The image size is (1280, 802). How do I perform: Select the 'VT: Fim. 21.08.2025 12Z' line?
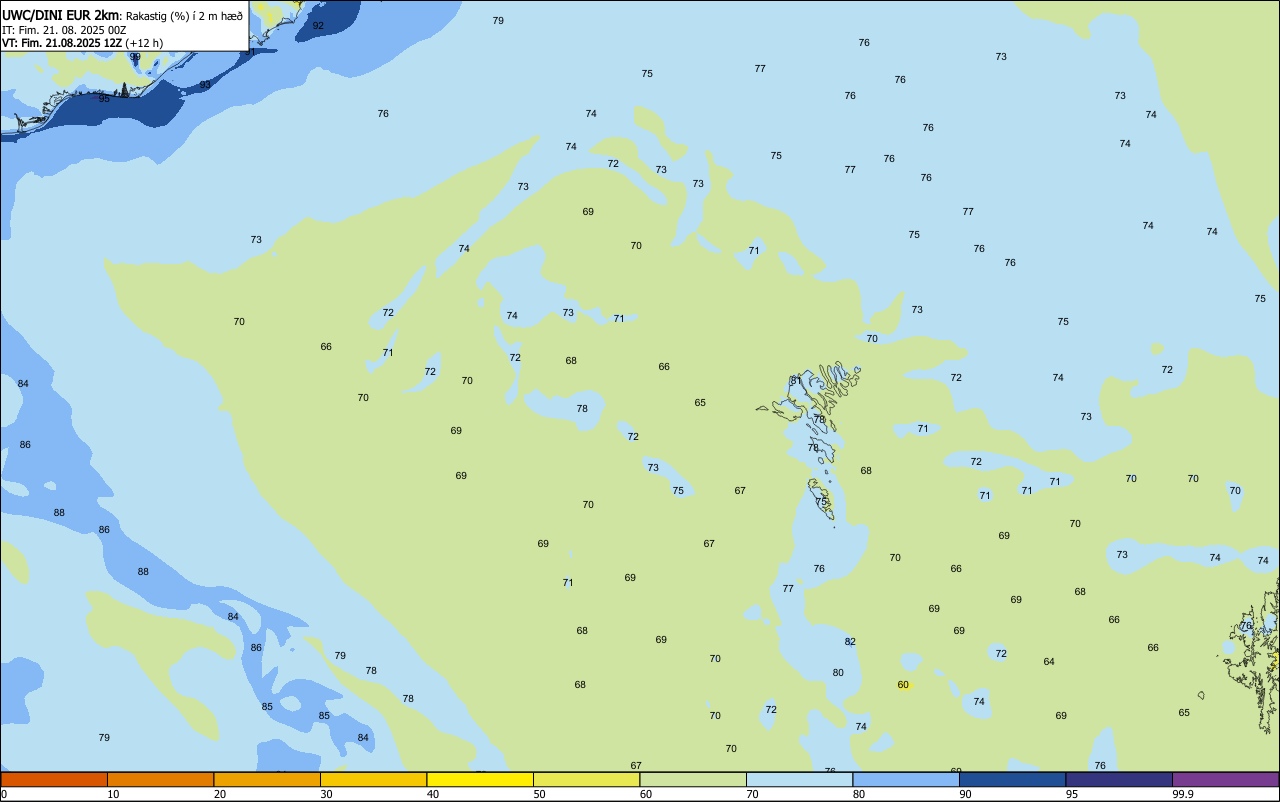coord(62,43)
